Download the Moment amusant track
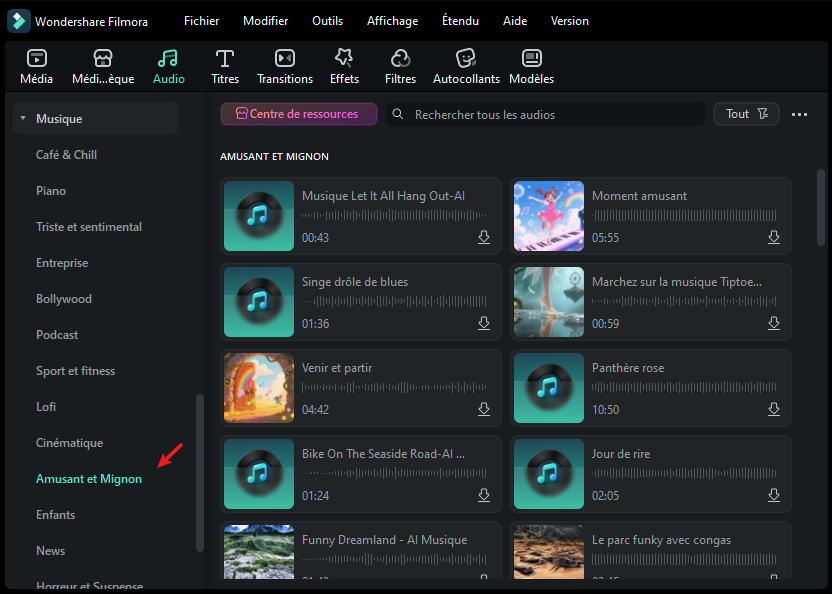The width and height of the screenshot is (832, 594). (773, 238)
